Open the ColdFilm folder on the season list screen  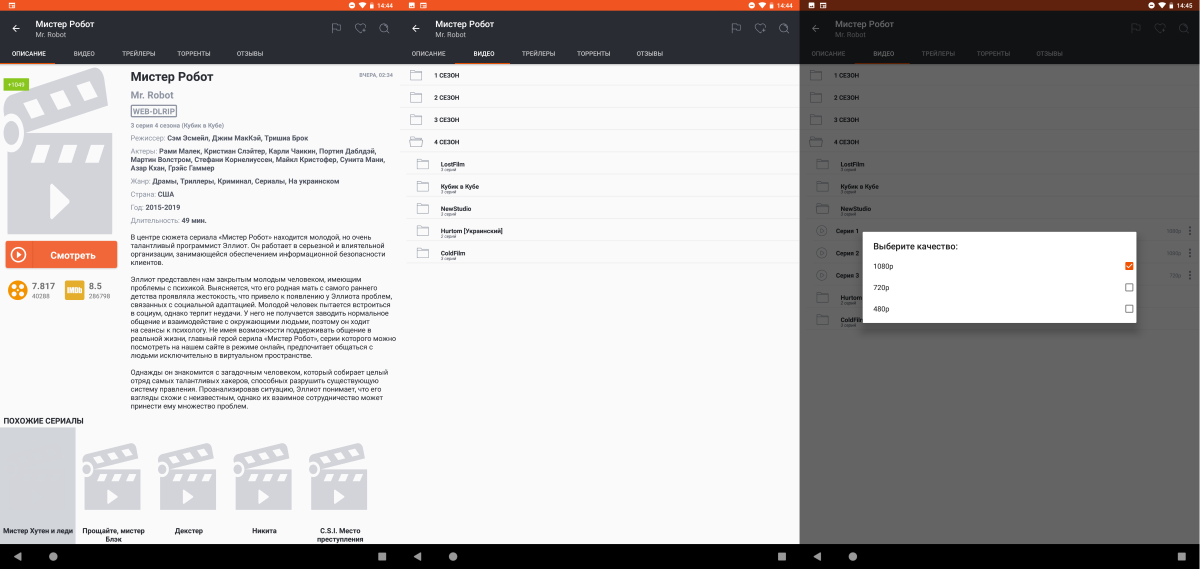600,254
